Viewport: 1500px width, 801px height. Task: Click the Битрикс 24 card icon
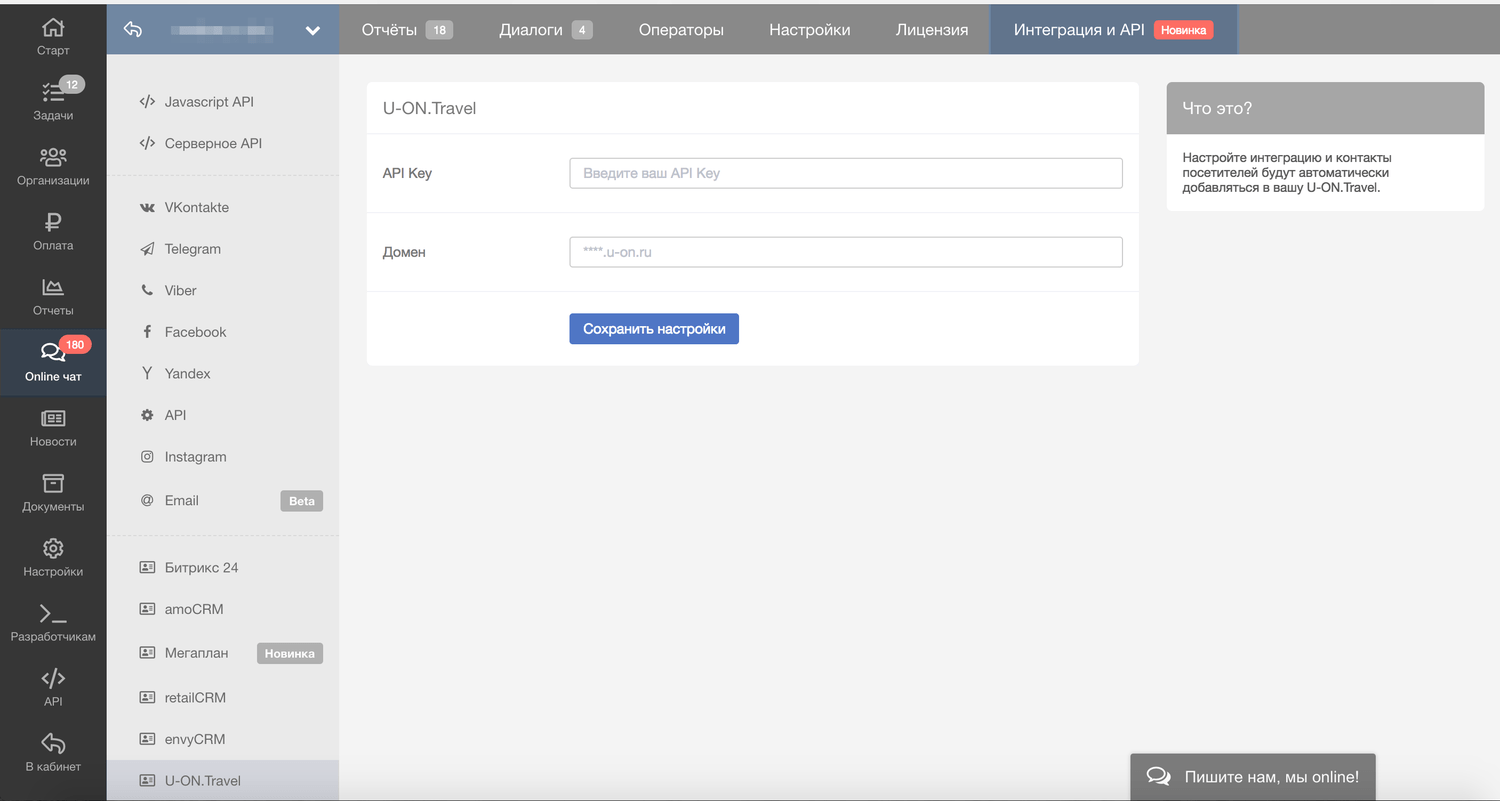point(147,567)
